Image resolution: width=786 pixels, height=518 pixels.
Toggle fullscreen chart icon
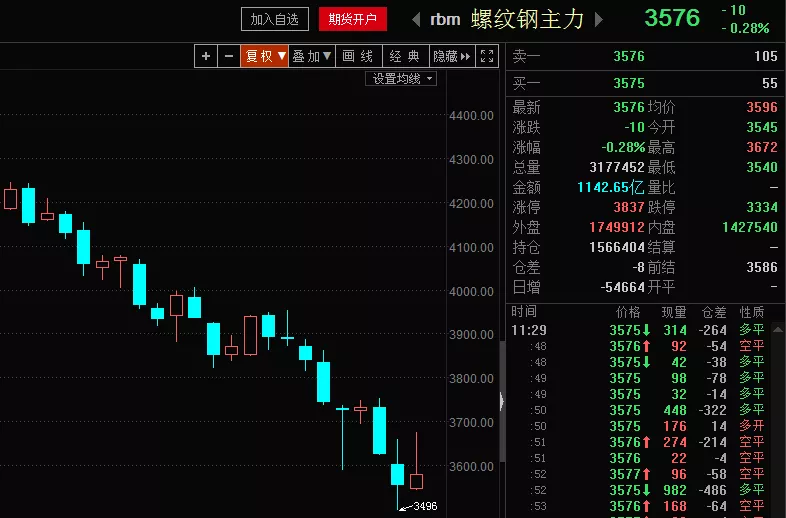tap(487, 56)
